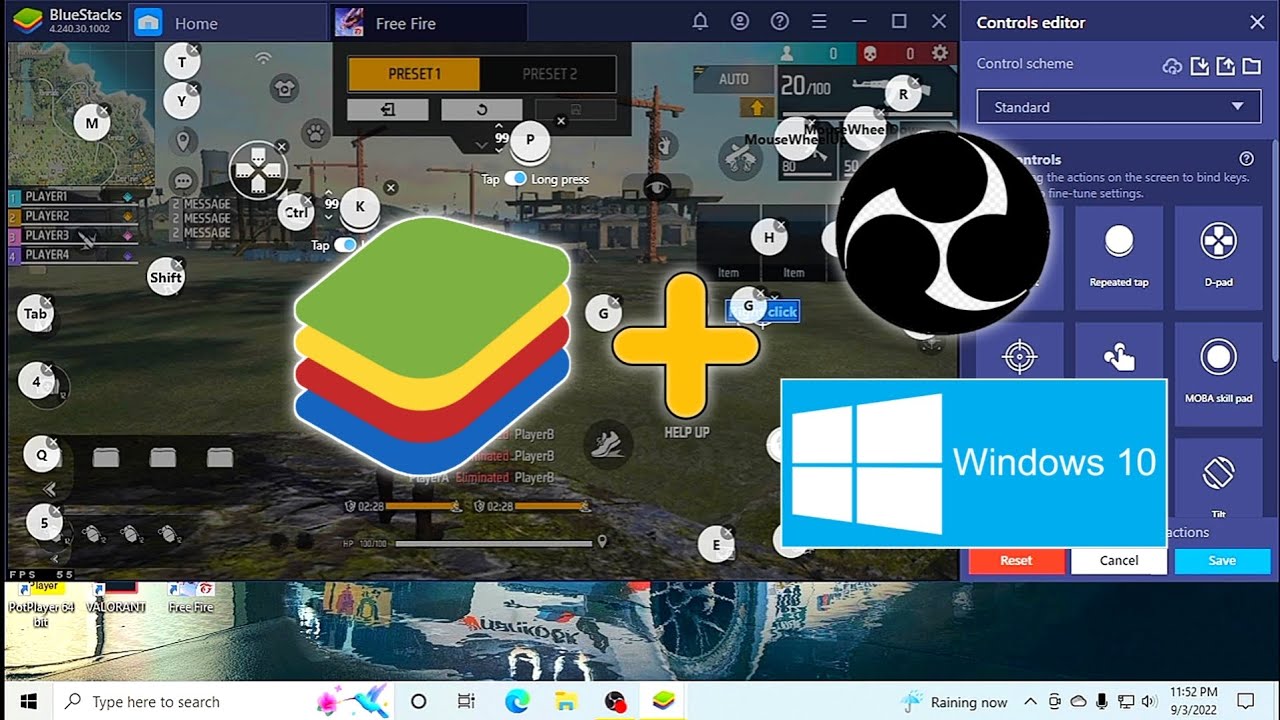Select PRESET 1 tab

click(x=414, y=74)
